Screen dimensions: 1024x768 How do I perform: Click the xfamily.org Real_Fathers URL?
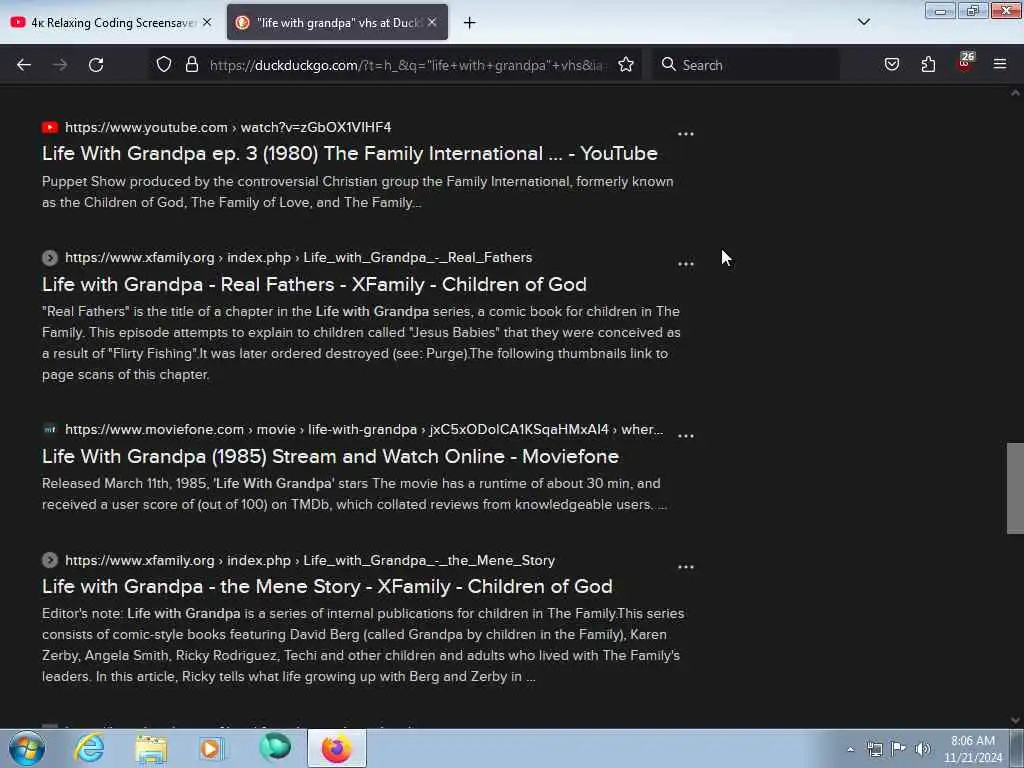pyautogui.click(x=298, y=257)
